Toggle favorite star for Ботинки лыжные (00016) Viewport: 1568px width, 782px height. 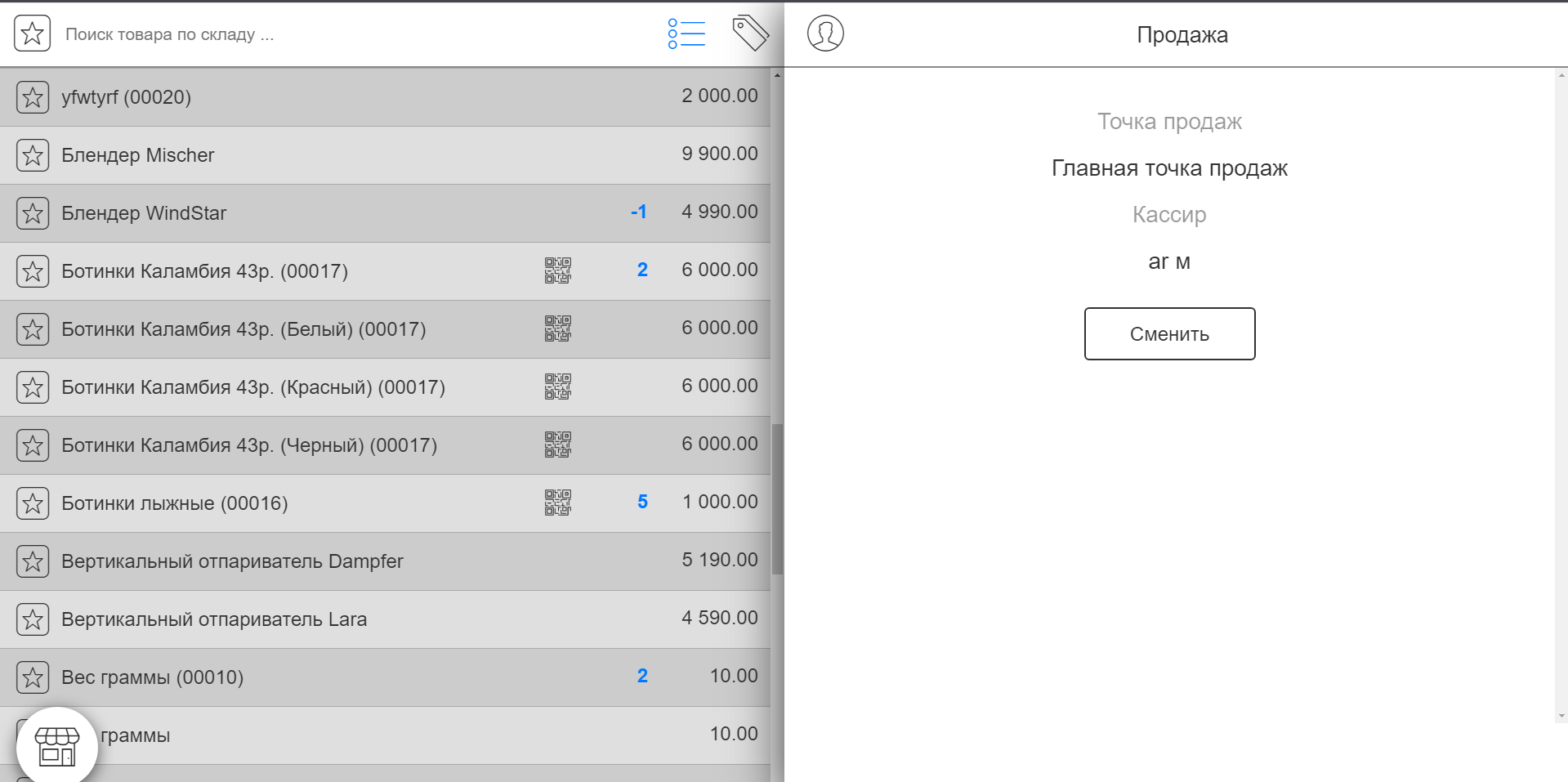click(x=33, y=503)
